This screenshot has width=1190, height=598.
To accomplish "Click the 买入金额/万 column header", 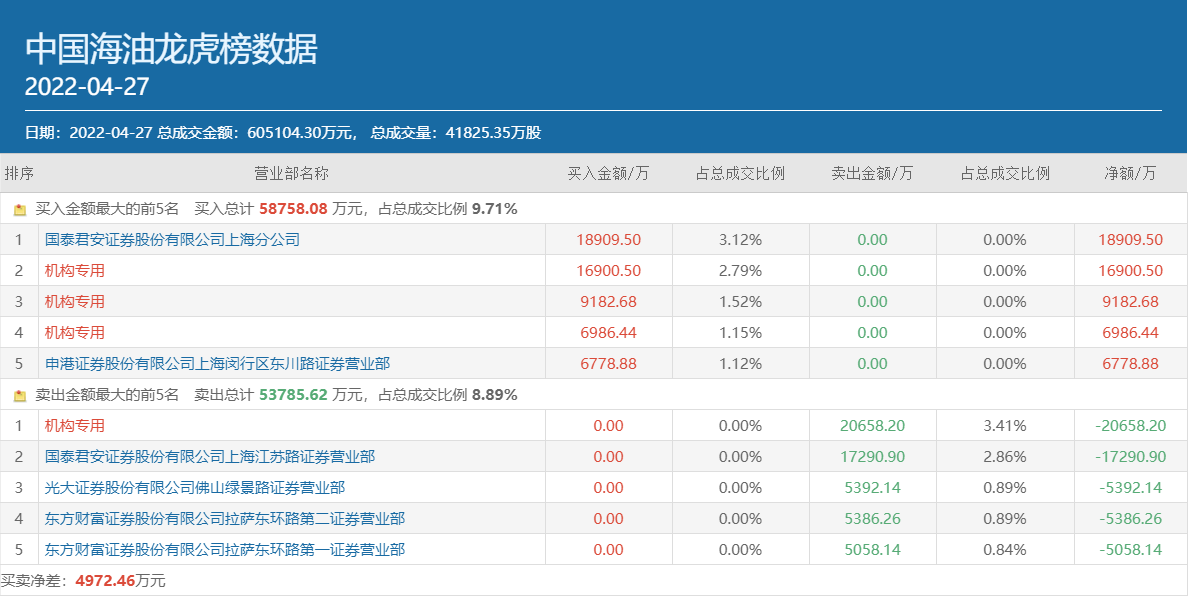I will (x=608, y=173).
